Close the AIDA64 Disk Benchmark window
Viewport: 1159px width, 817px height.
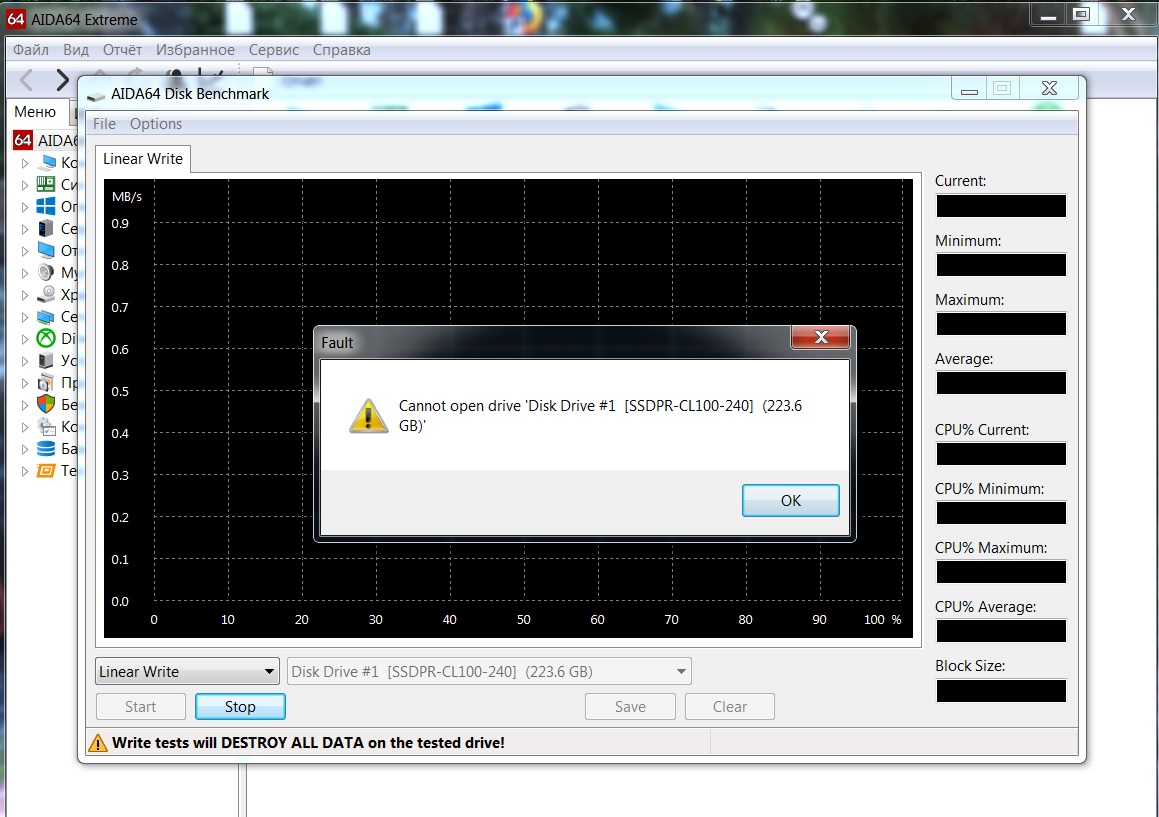coord(1049,88)
